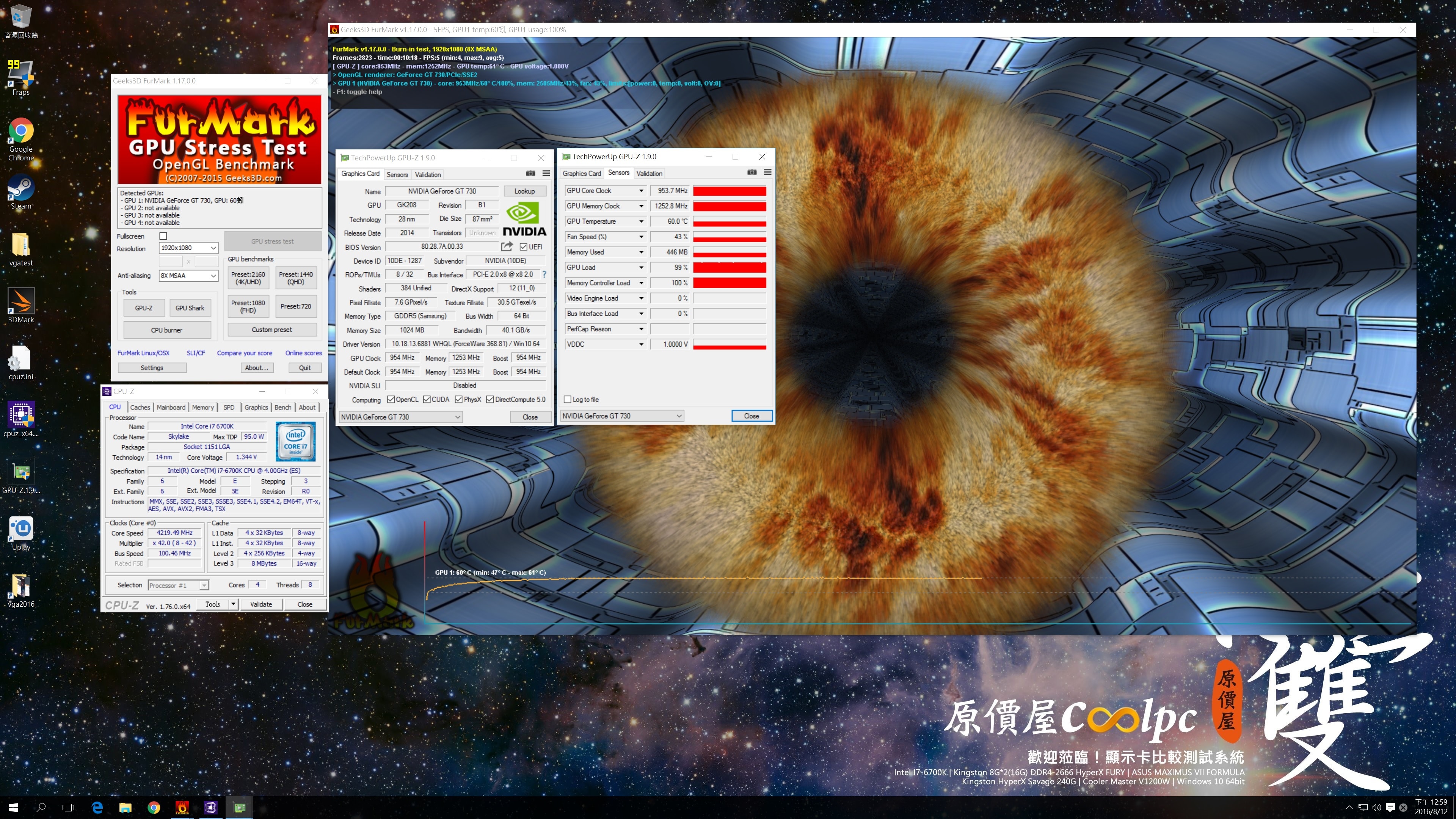Open Task View on the taskbar
The image size is (1456, 819).
click(68, 807)
